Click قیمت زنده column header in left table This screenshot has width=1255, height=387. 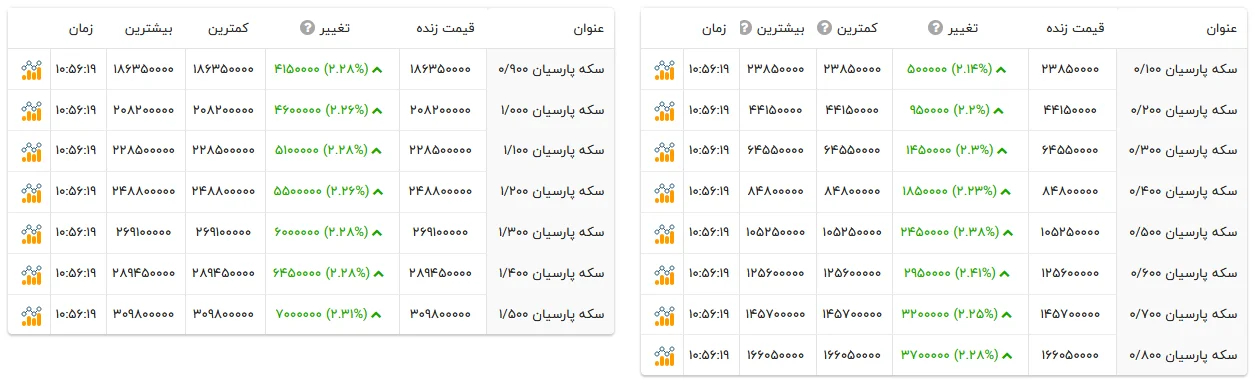pos(444,28)
